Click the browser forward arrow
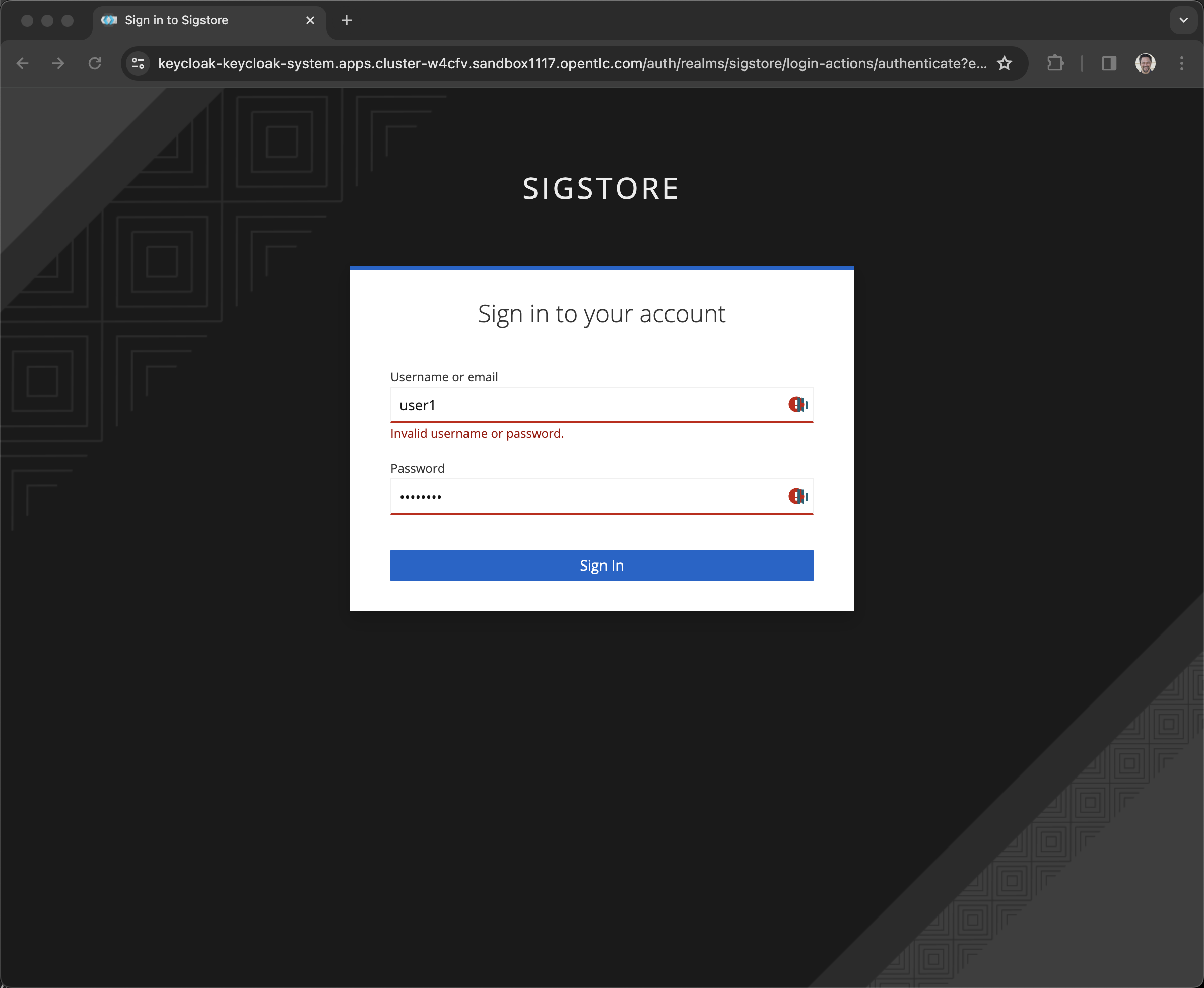Screen dimensions: 1204x988 click(58, 63)
